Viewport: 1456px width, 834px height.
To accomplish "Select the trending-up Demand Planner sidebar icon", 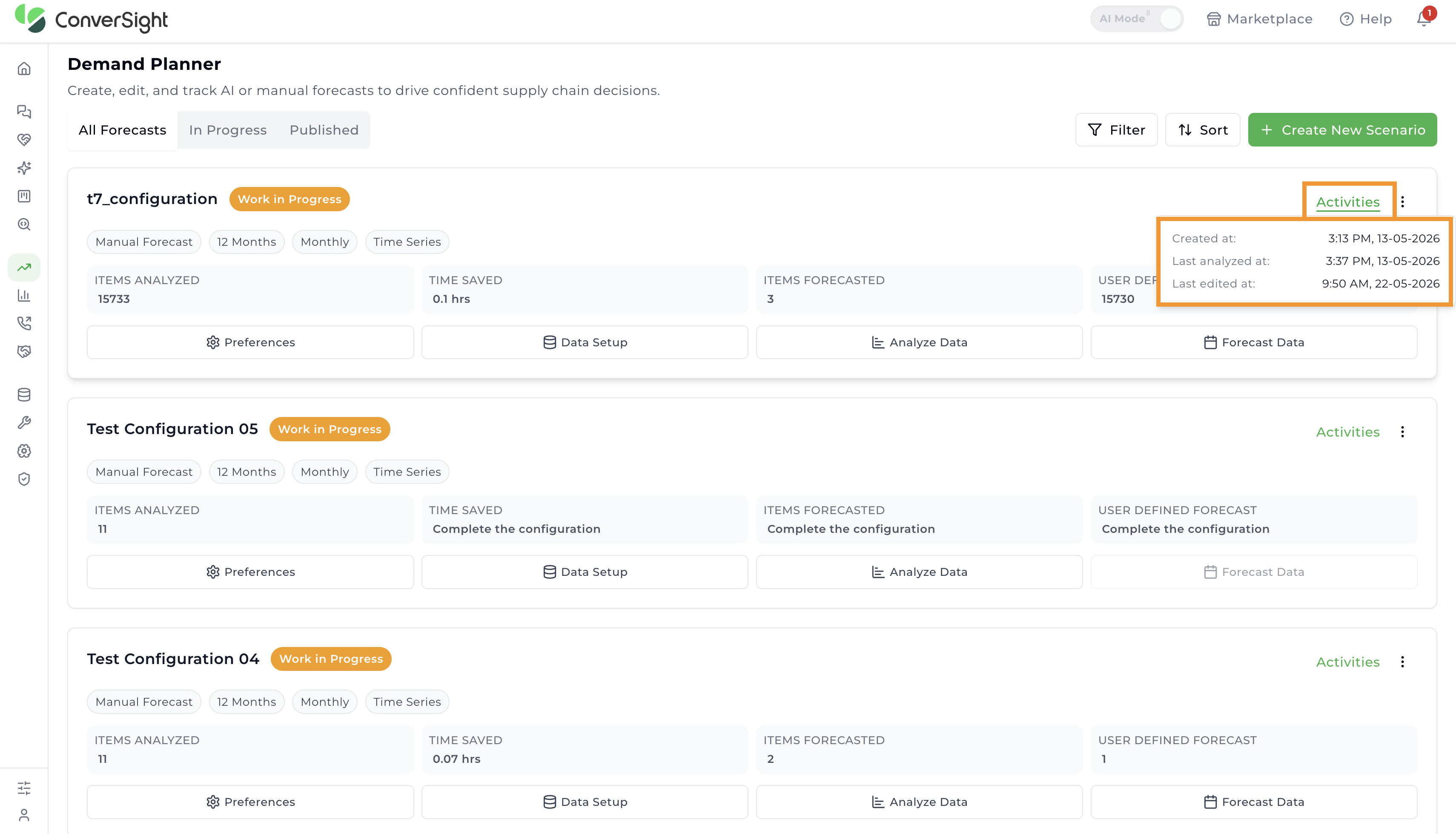I will (x=24, y=267).
